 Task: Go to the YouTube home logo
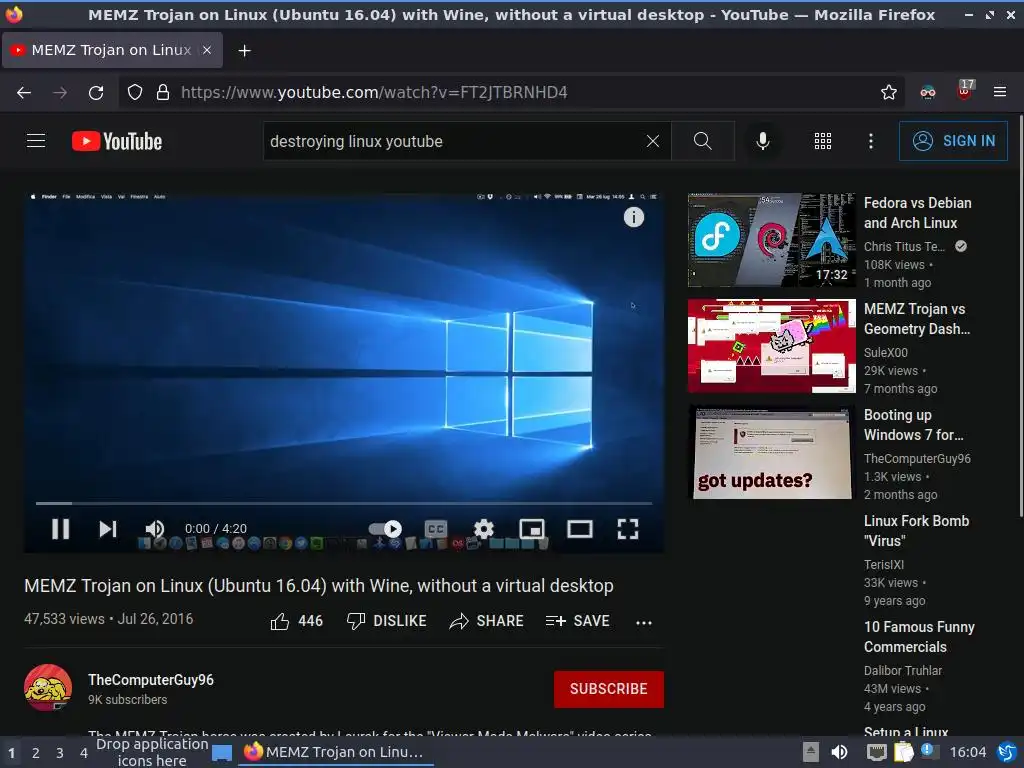coord(117,141)
